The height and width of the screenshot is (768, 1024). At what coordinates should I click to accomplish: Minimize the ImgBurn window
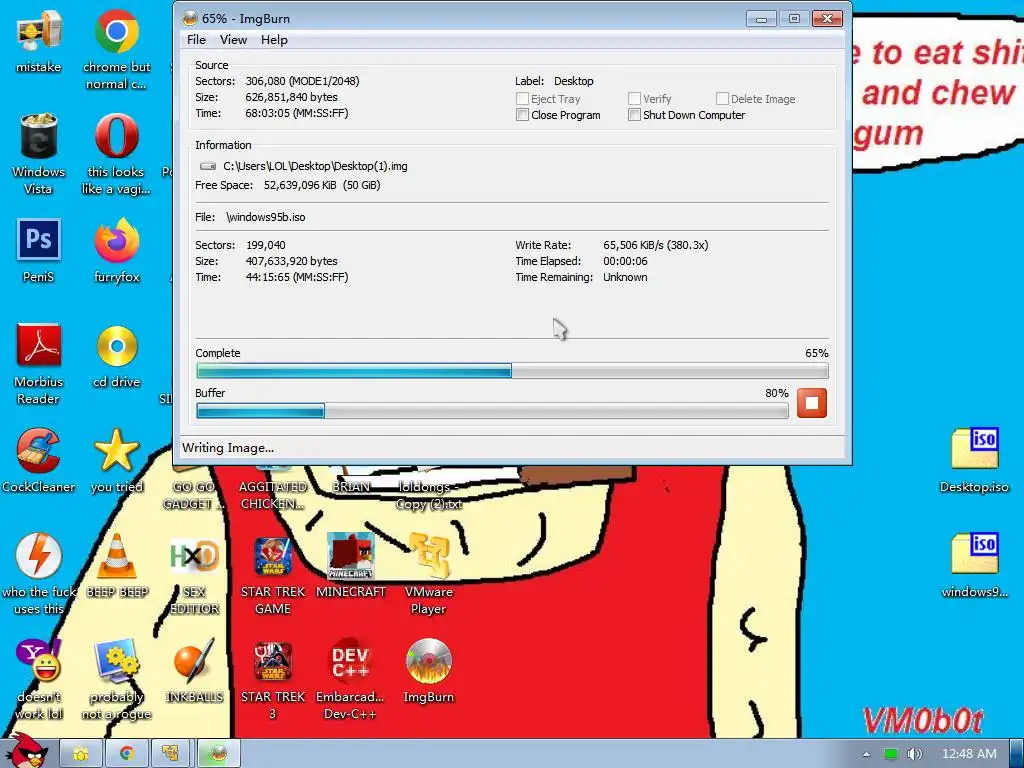pyautogui.click(x=761, y=19)
